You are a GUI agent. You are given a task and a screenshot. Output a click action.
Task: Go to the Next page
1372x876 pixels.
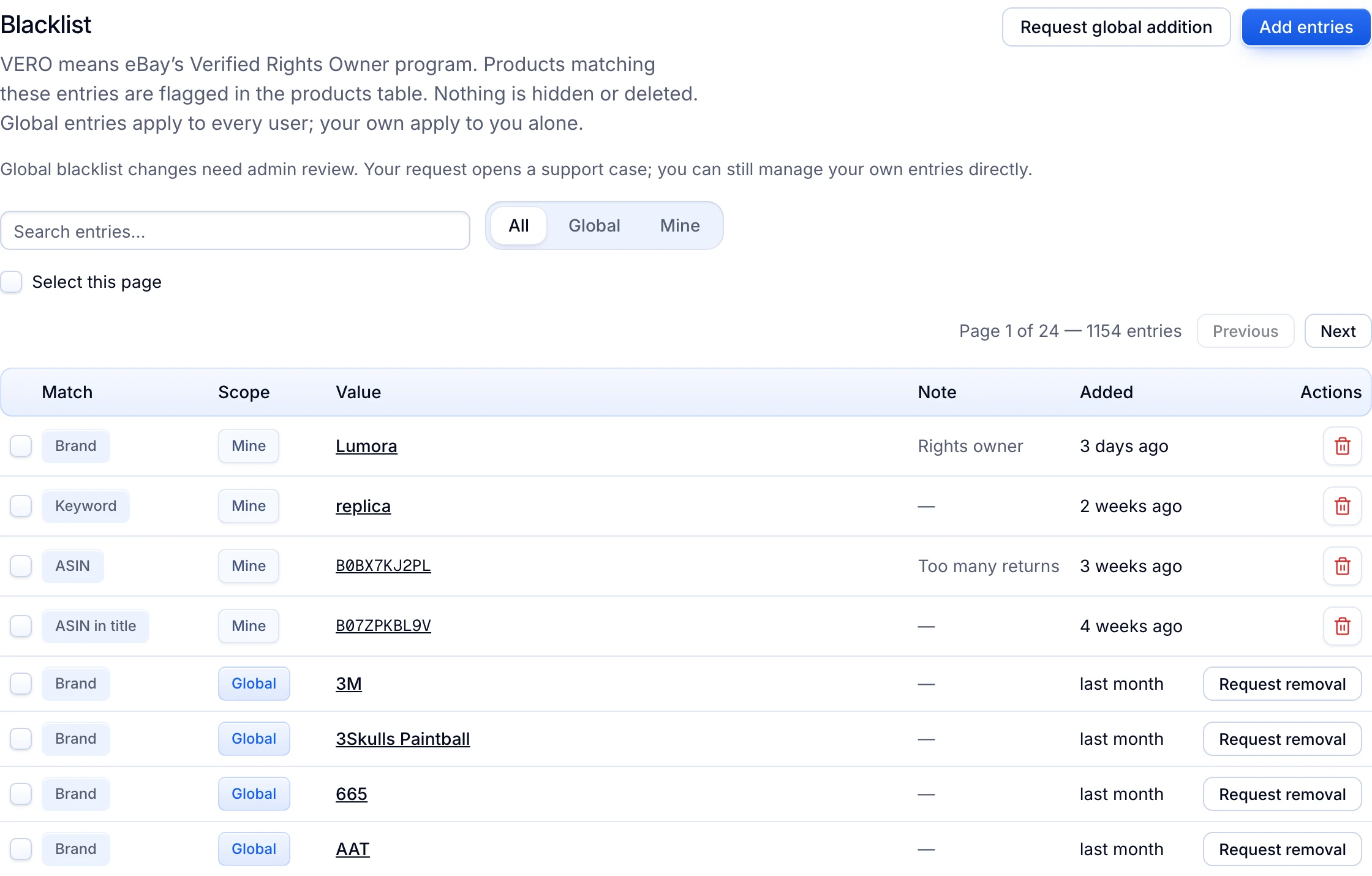pyautogui.click(x=1338, y=331)
